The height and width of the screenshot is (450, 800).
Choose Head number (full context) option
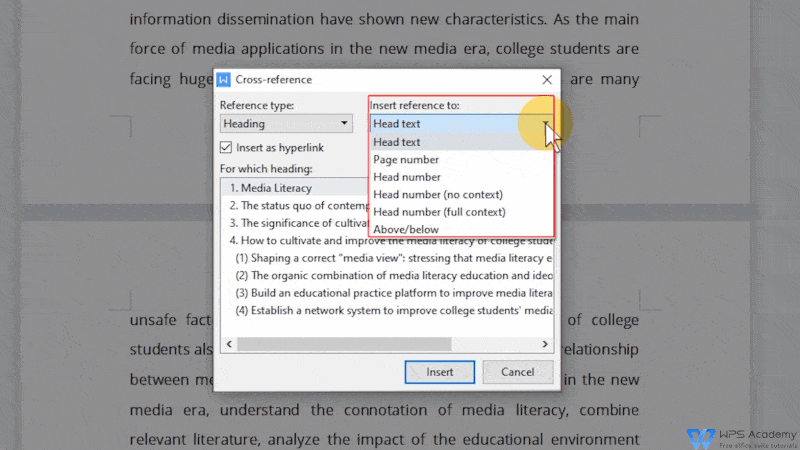(439, 212)
